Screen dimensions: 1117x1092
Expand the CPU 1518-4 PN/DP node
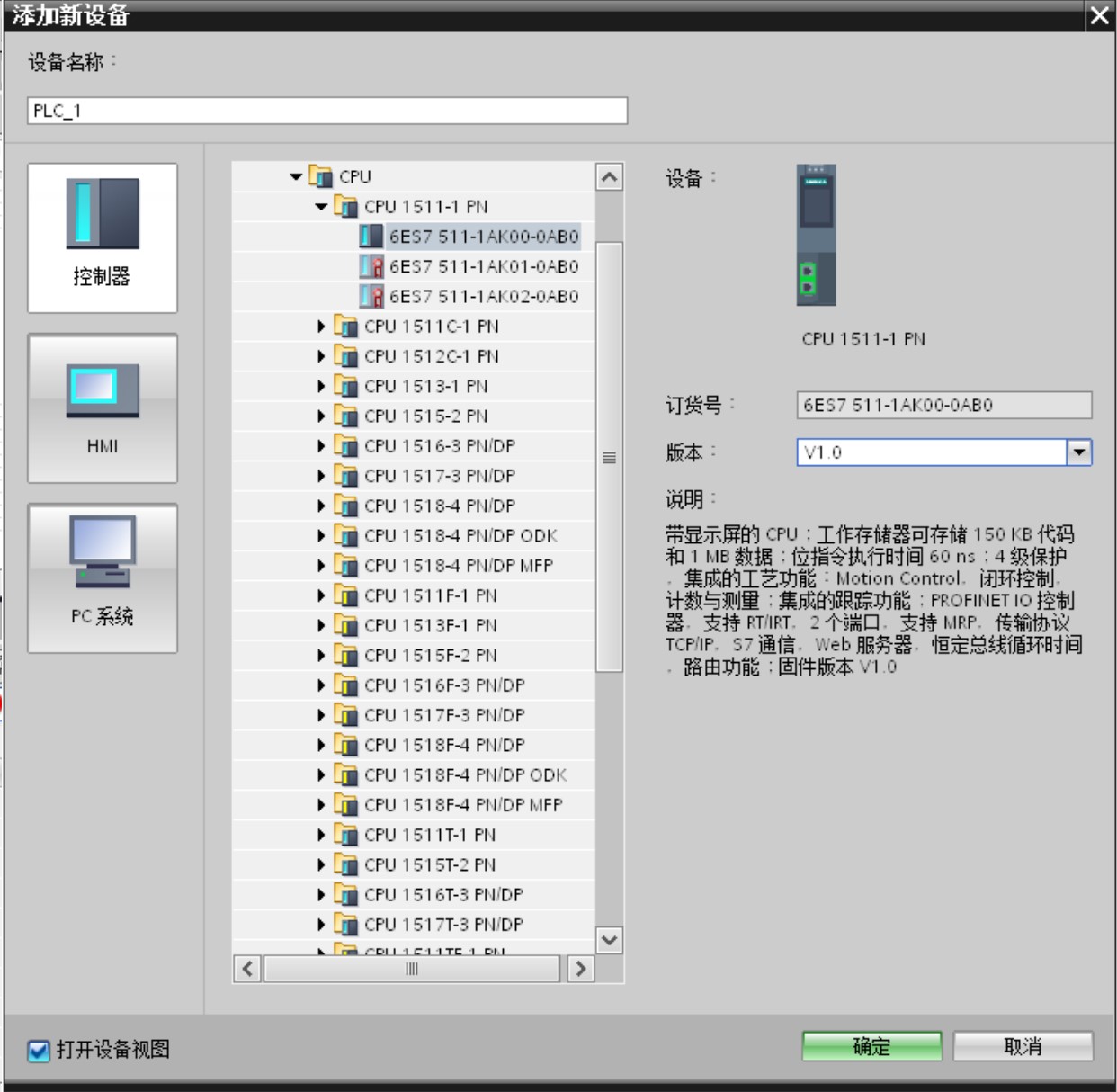tap(321, 506)
